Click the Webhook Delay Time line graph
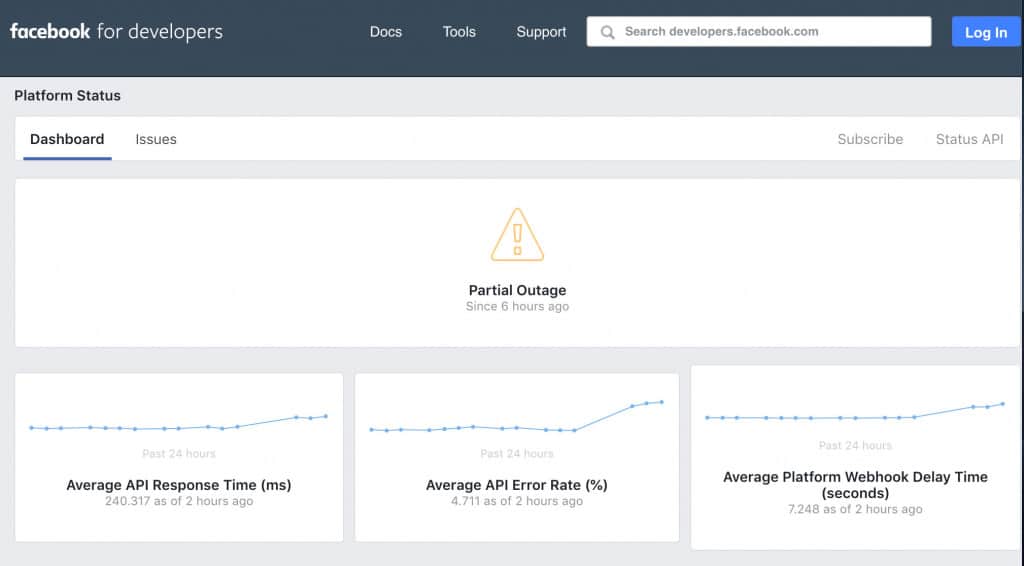This screenshot has height=566, width=1024. point(854,414)
